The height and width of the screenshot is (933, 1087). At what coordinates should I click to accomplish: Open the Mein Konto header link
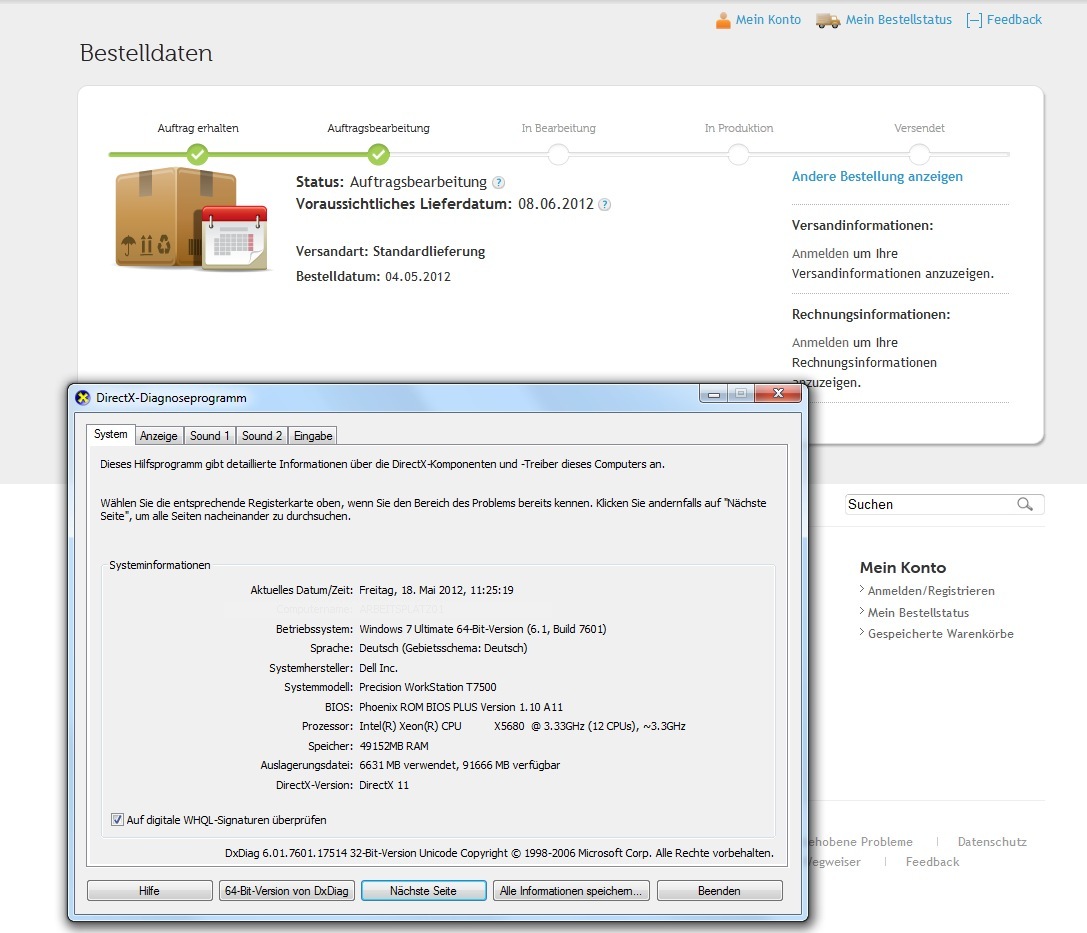(x=768, y=20)
